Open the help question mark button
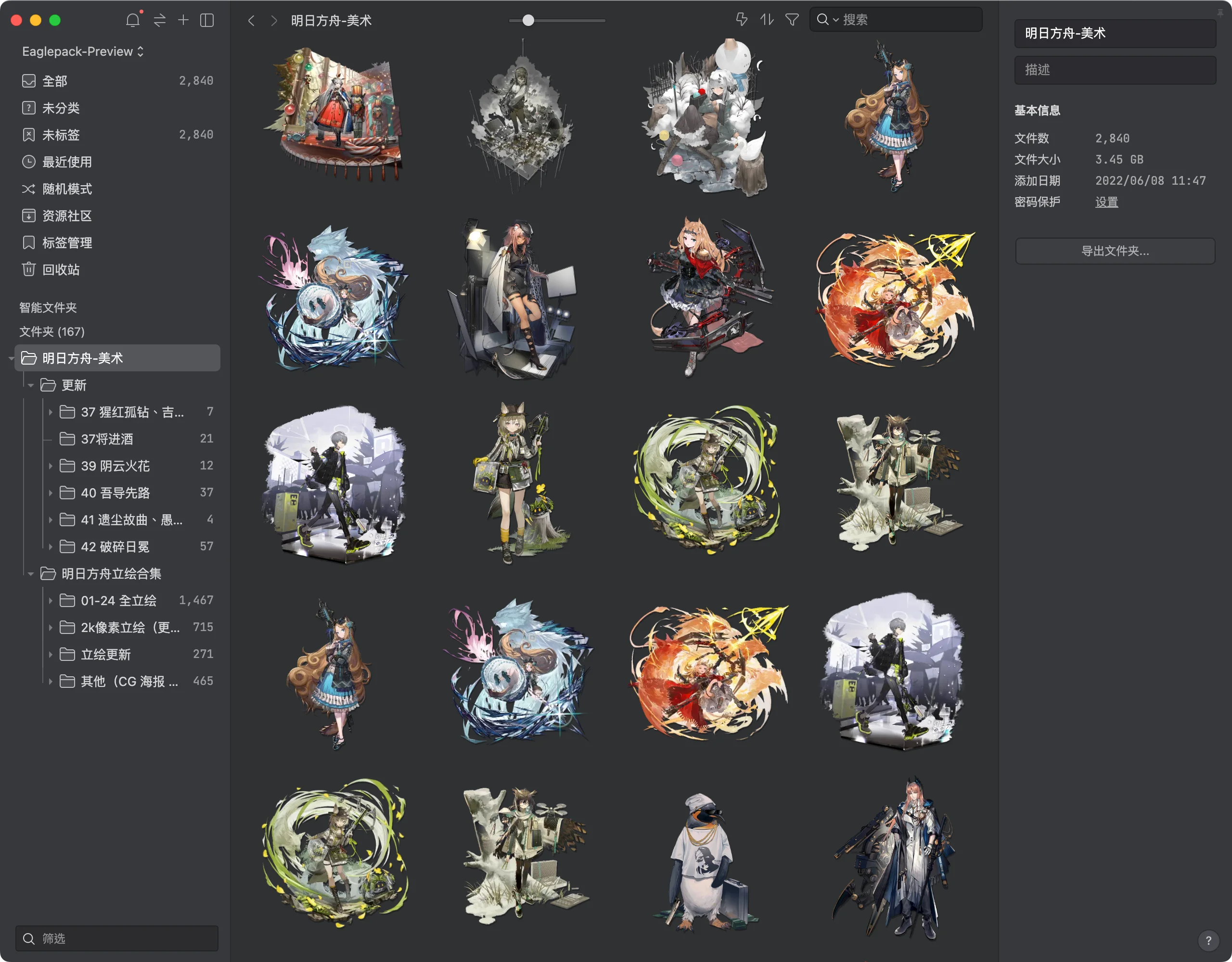The width and height of the screenshot is (1232, 962). coord(1208,940)
